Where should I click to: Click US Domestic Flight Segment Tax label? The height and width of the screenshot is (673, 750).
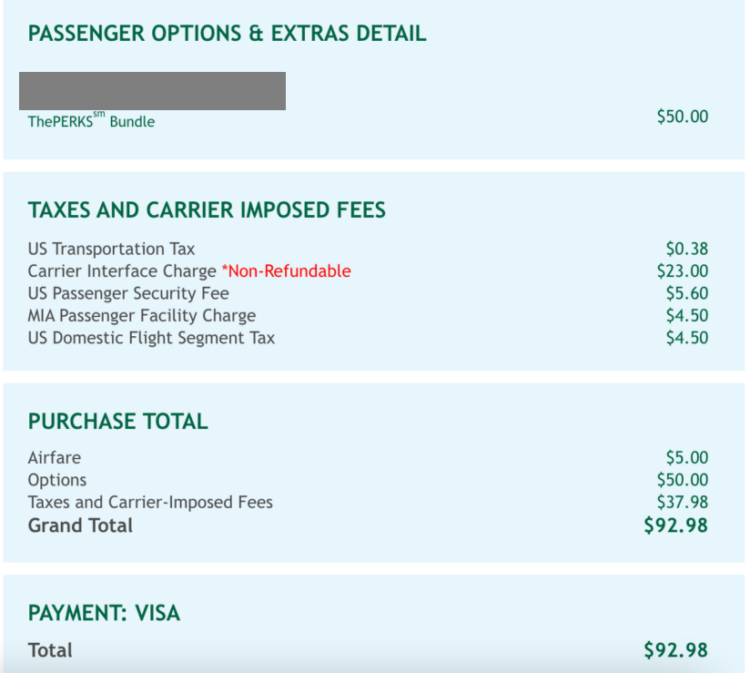[151, 338]
